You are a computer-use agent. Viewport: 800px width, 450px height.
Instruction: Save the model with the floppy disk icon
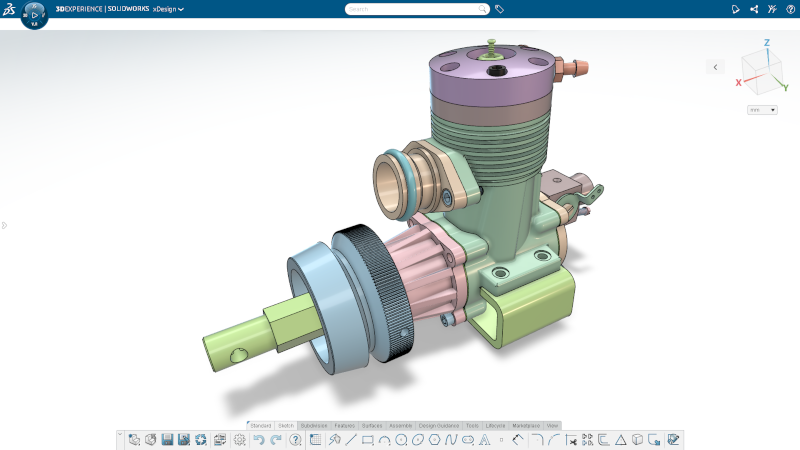(167, 439)
